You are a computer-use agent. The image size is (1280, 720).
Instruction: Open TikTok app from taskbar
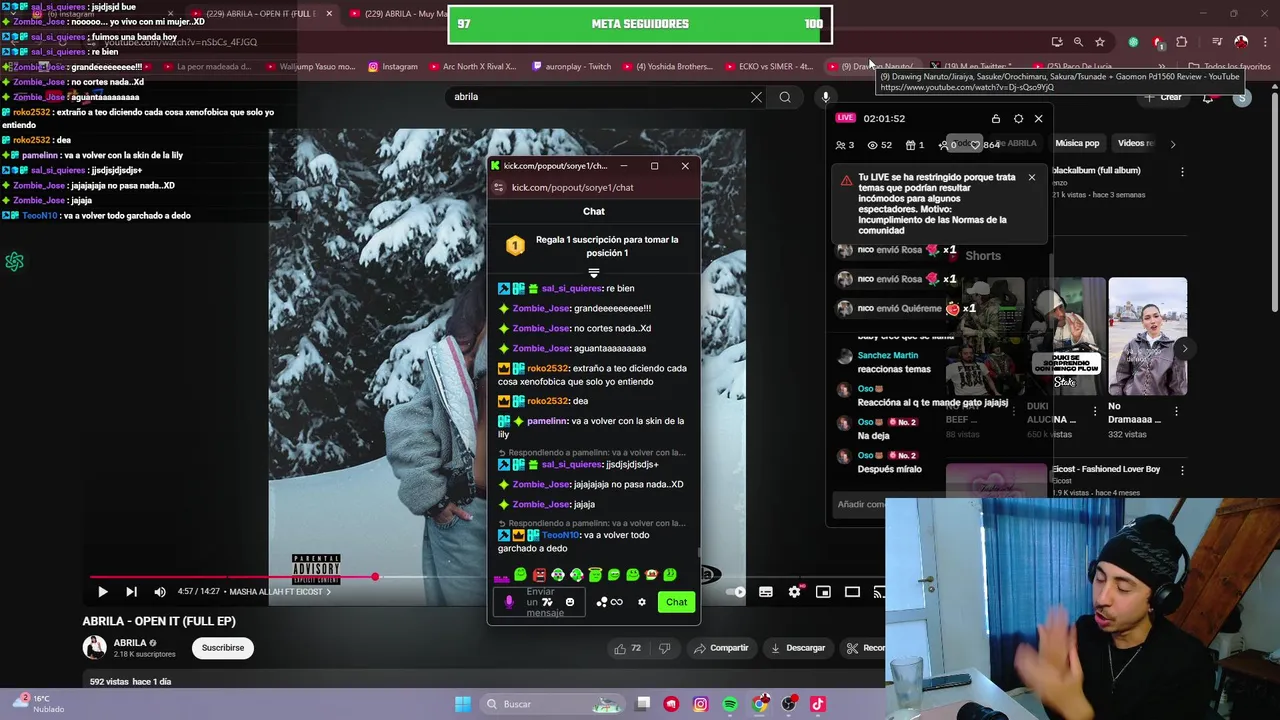[818, 704]
